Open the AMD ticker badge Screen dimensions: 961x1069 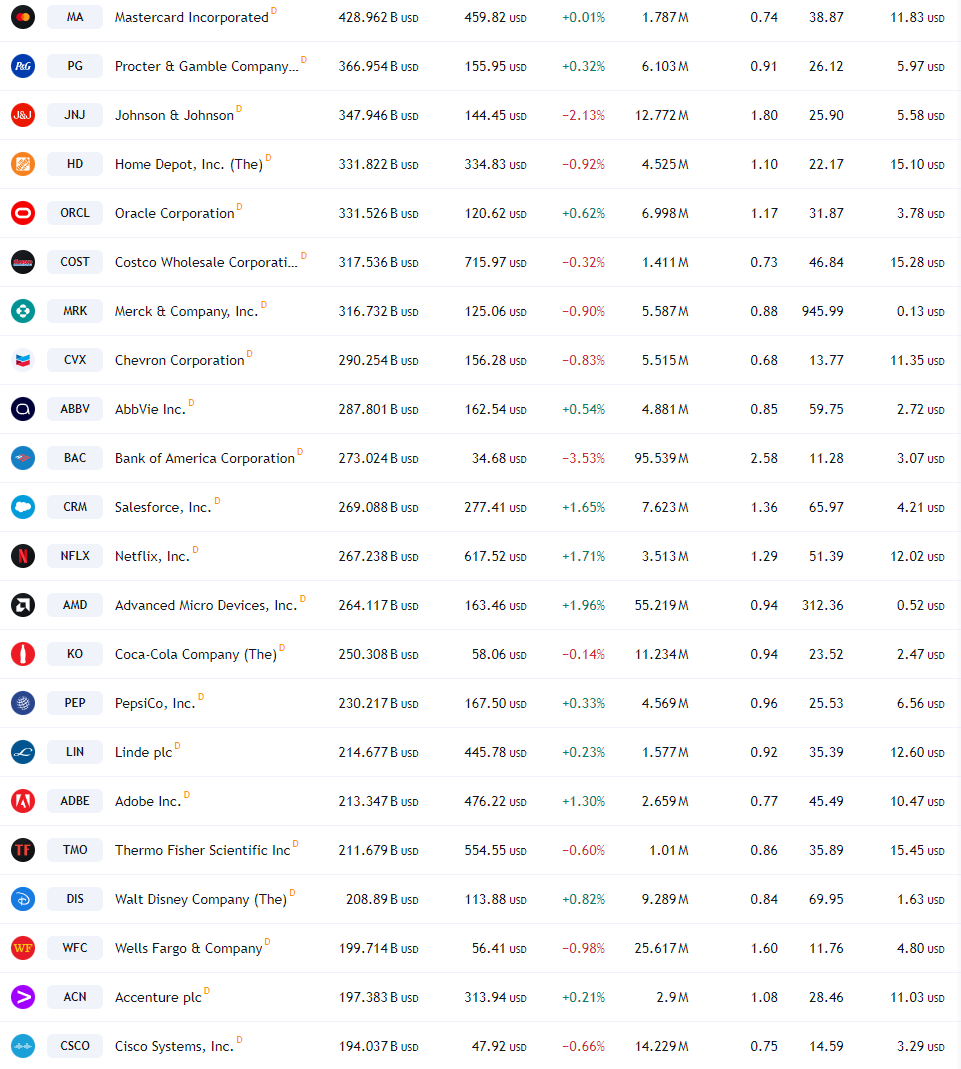pos(75,605)
